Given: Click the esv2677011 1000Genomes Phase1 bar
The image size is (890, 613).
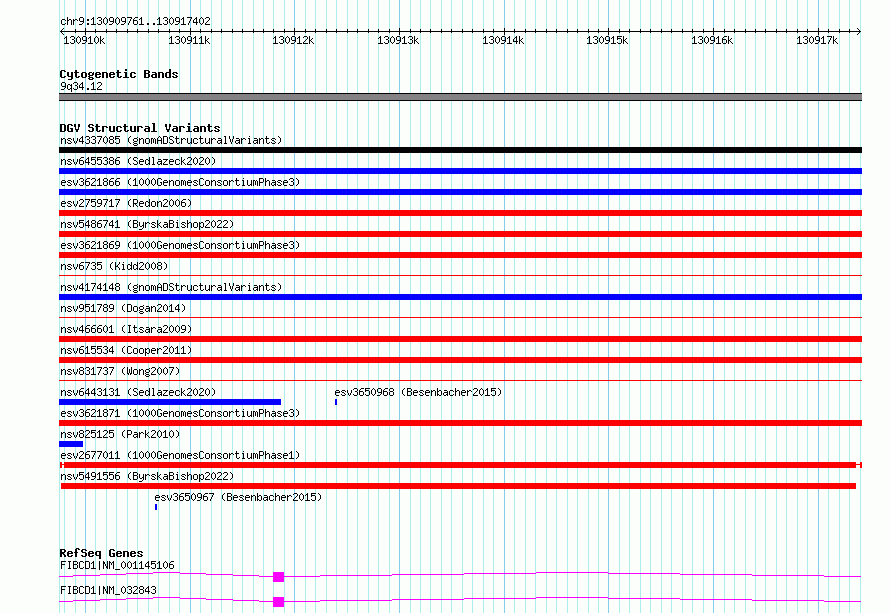Looking at the screenshot, I should tap(460, 465).
